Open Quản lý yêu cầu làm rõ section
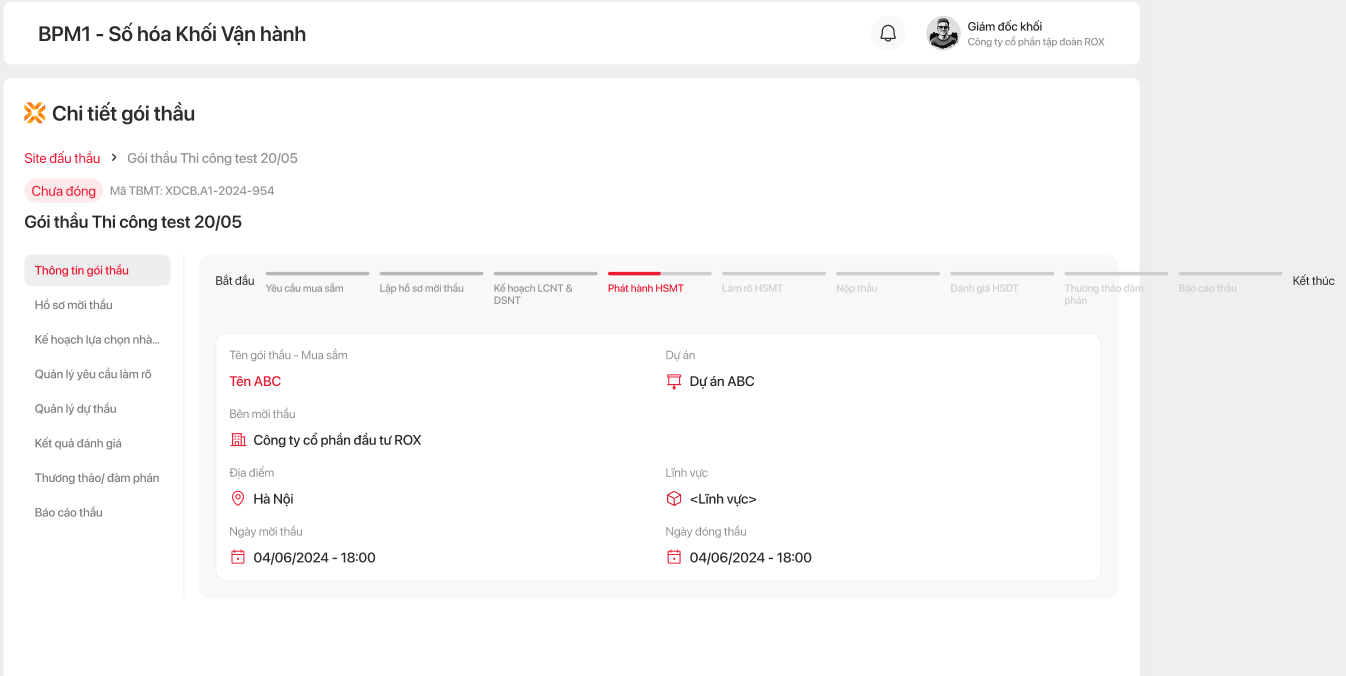The image size is (1346, 676). click(93, 374)
